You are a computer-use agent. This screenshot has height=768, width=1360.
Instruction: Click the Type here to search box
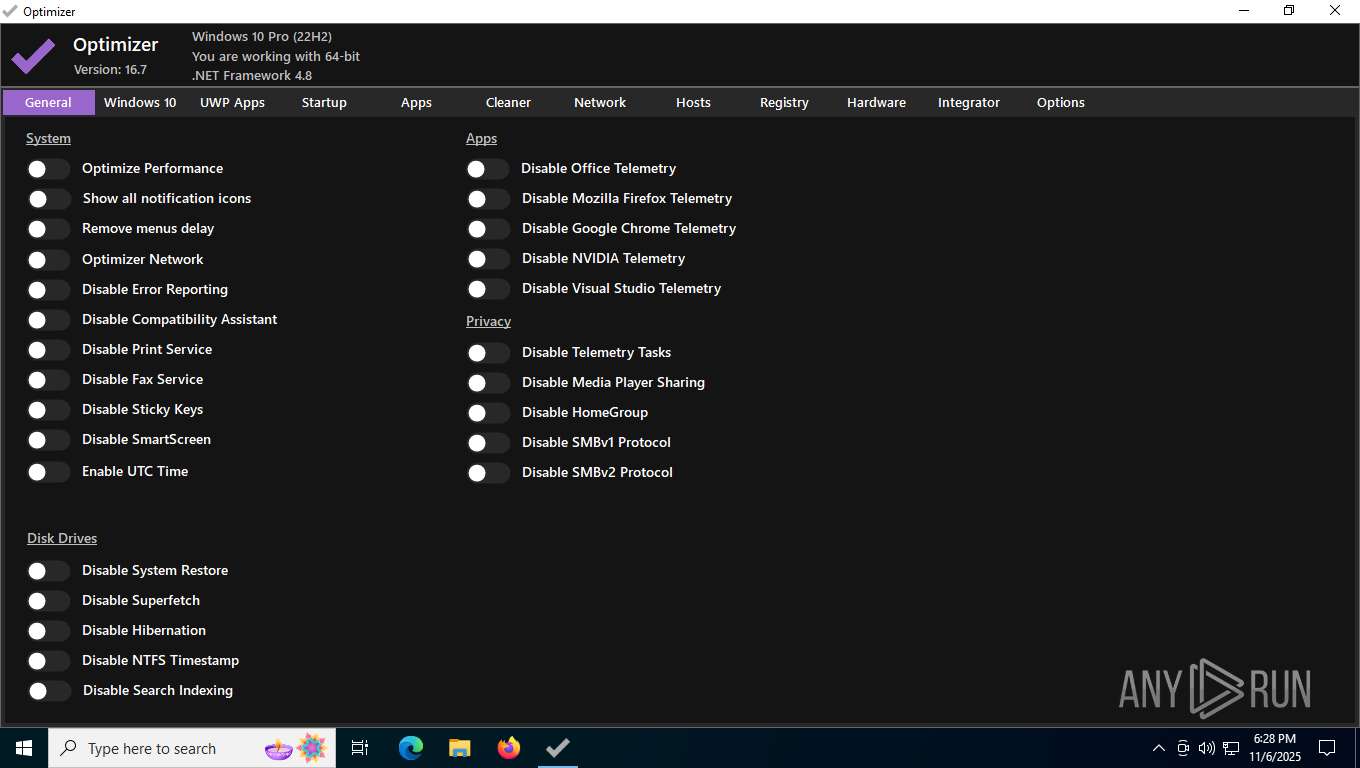pyautogui.click(x=190, y=748)
